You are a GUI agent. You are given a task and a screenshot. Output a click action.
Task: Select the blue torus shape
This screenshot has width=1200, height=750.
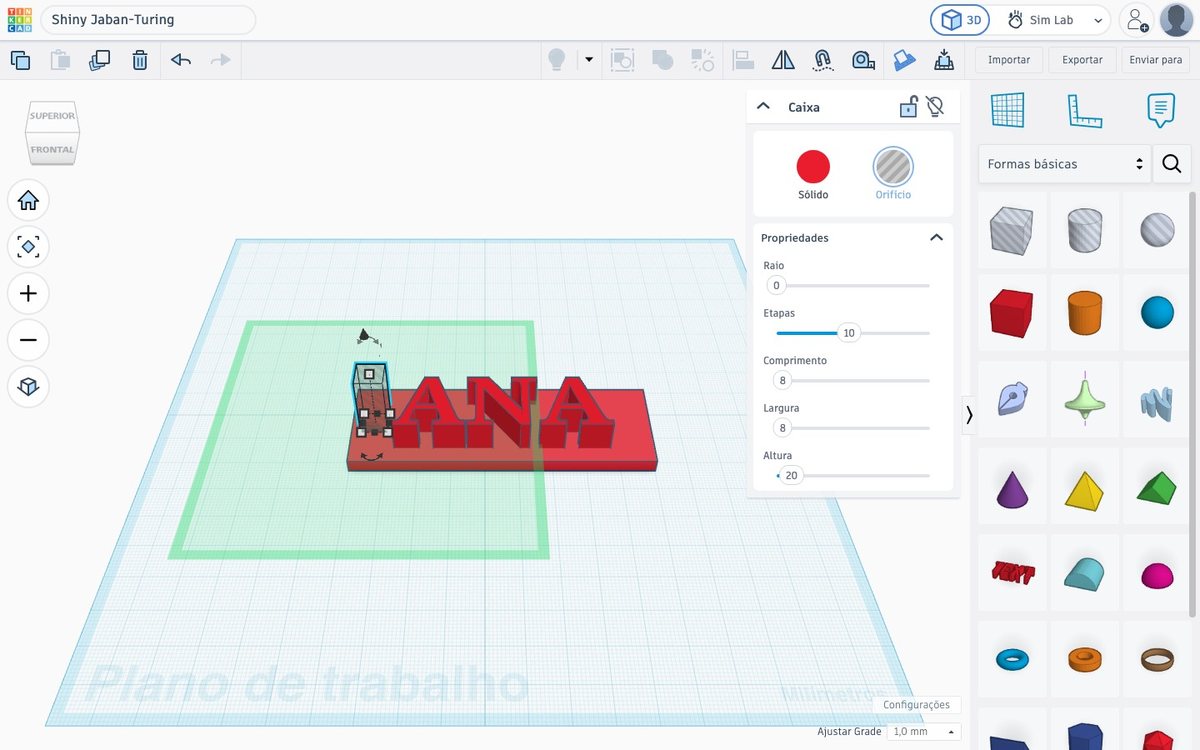click(x=1013, y=659)
